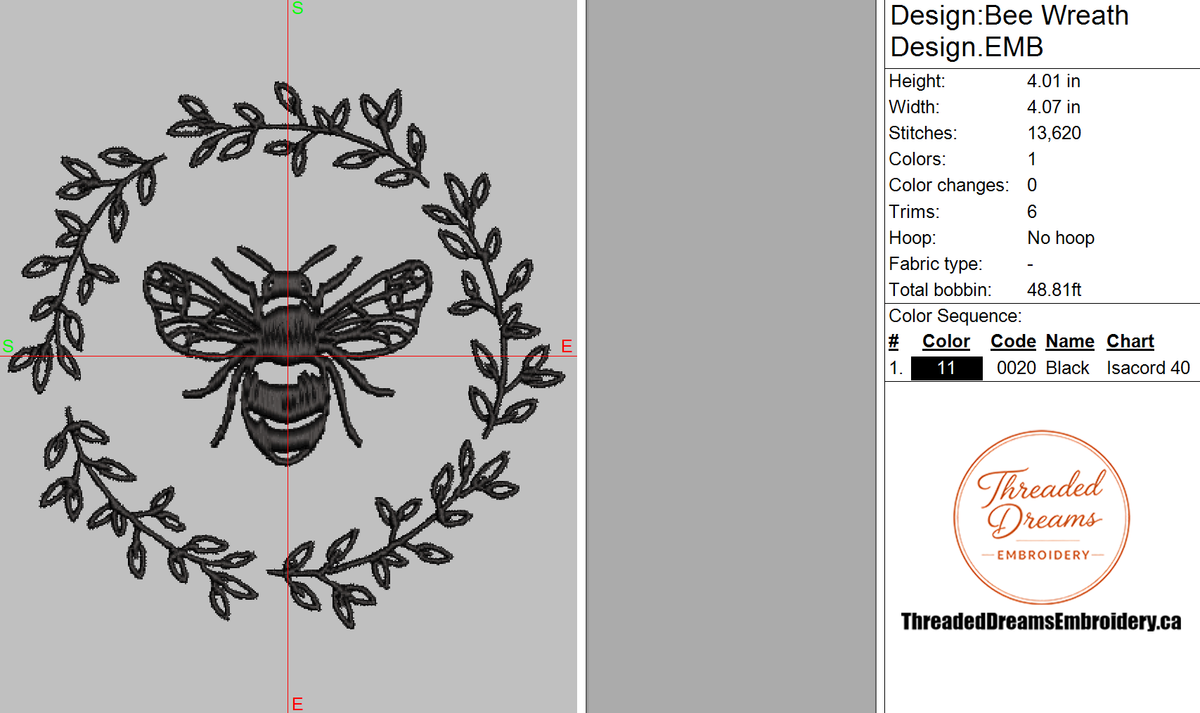Click the "Color changes:" label

pos(949,185)
